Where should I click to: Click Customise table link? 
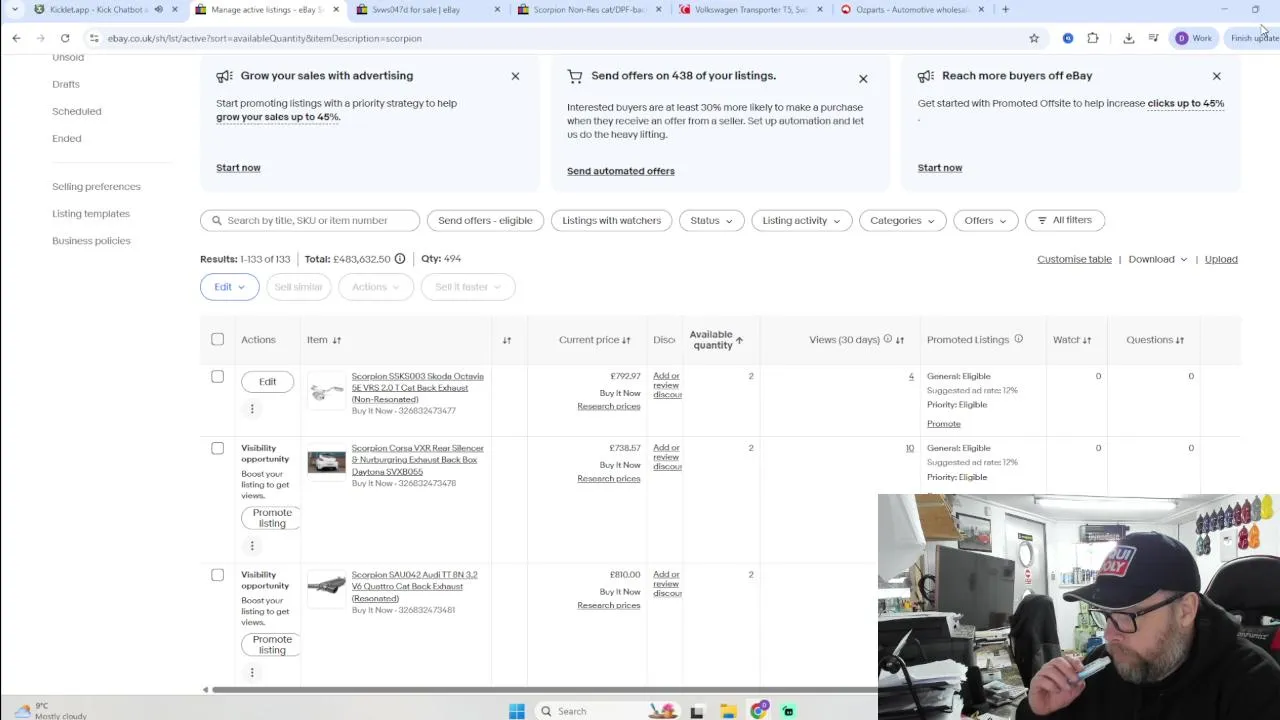pyautogui.click(x=1074, y=259)
